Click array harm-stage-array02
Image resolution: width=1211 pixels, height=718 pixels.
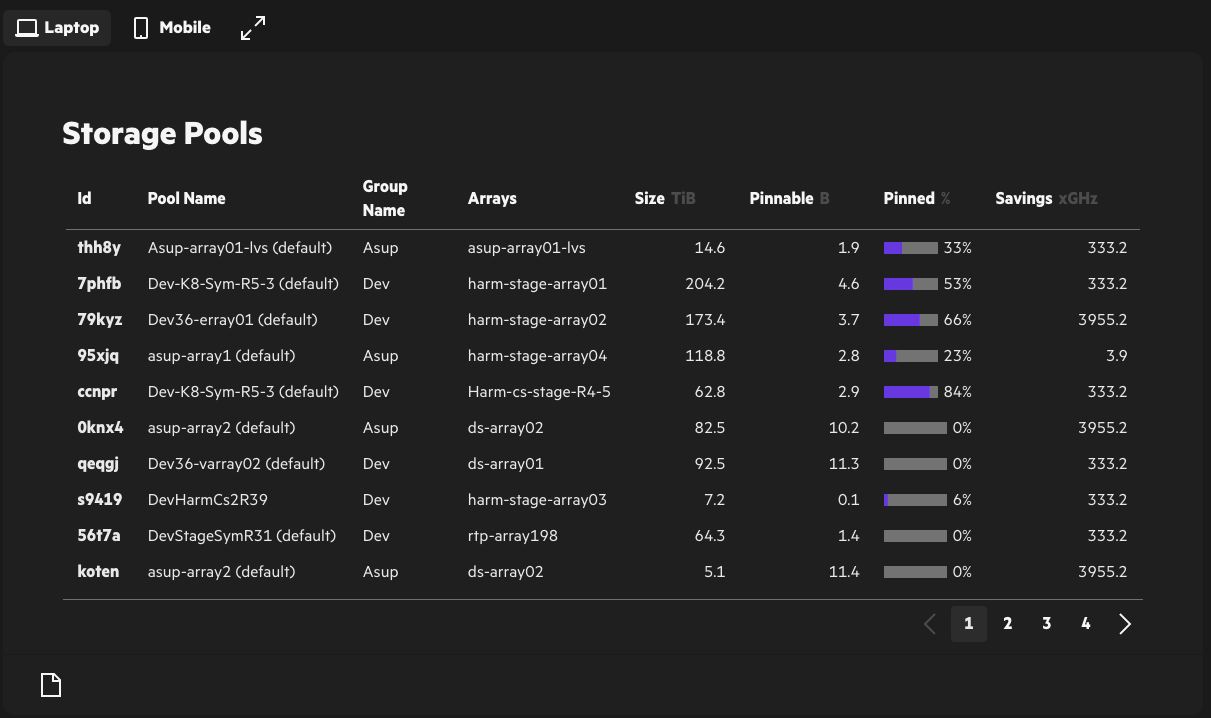537,319
